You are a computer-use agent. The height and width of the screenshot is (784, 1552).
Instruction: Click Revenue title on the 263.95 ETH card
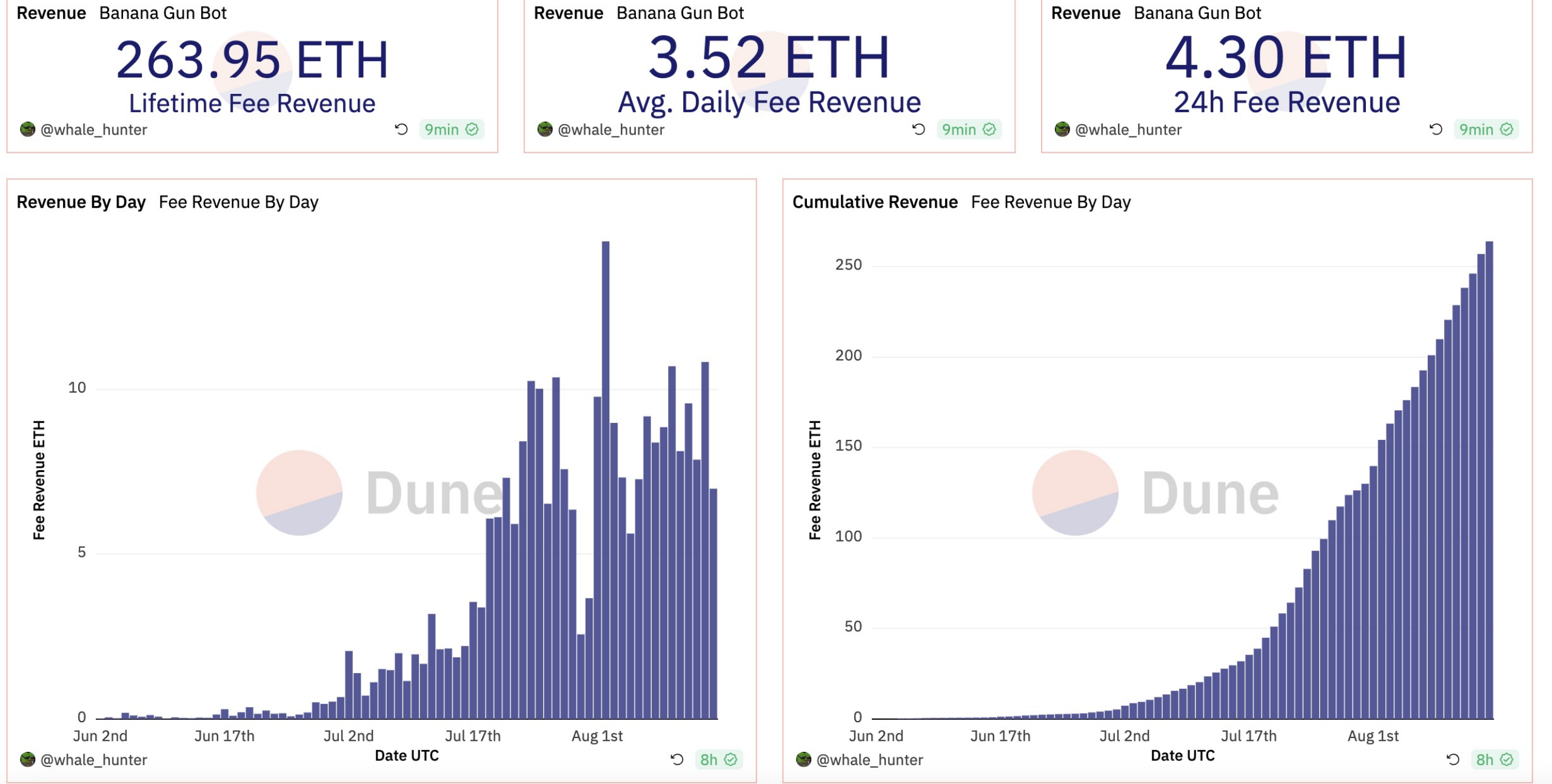pyautogui.click(x=52, y=13)
